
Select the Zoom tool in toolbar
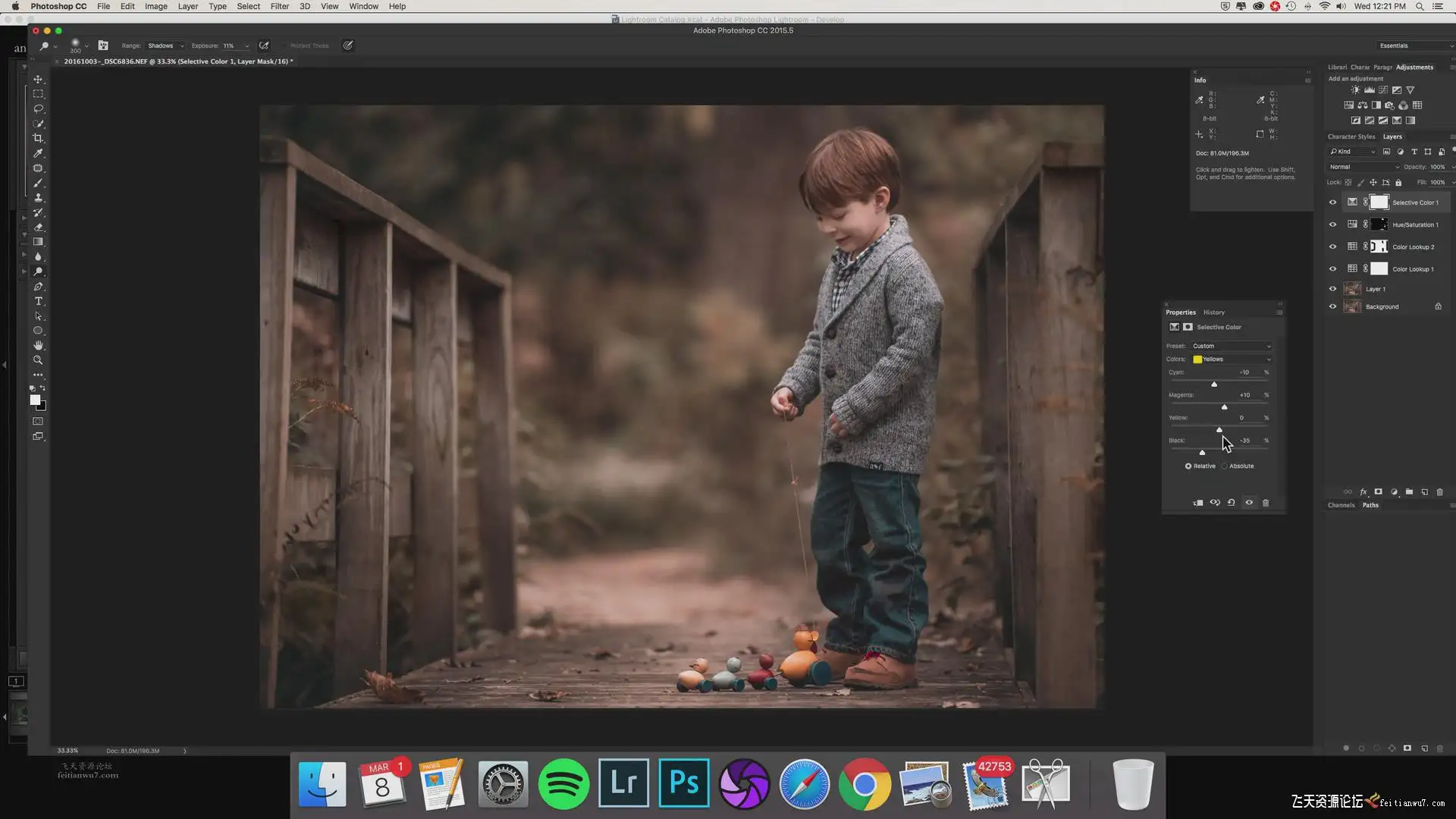tap(38, 360)
